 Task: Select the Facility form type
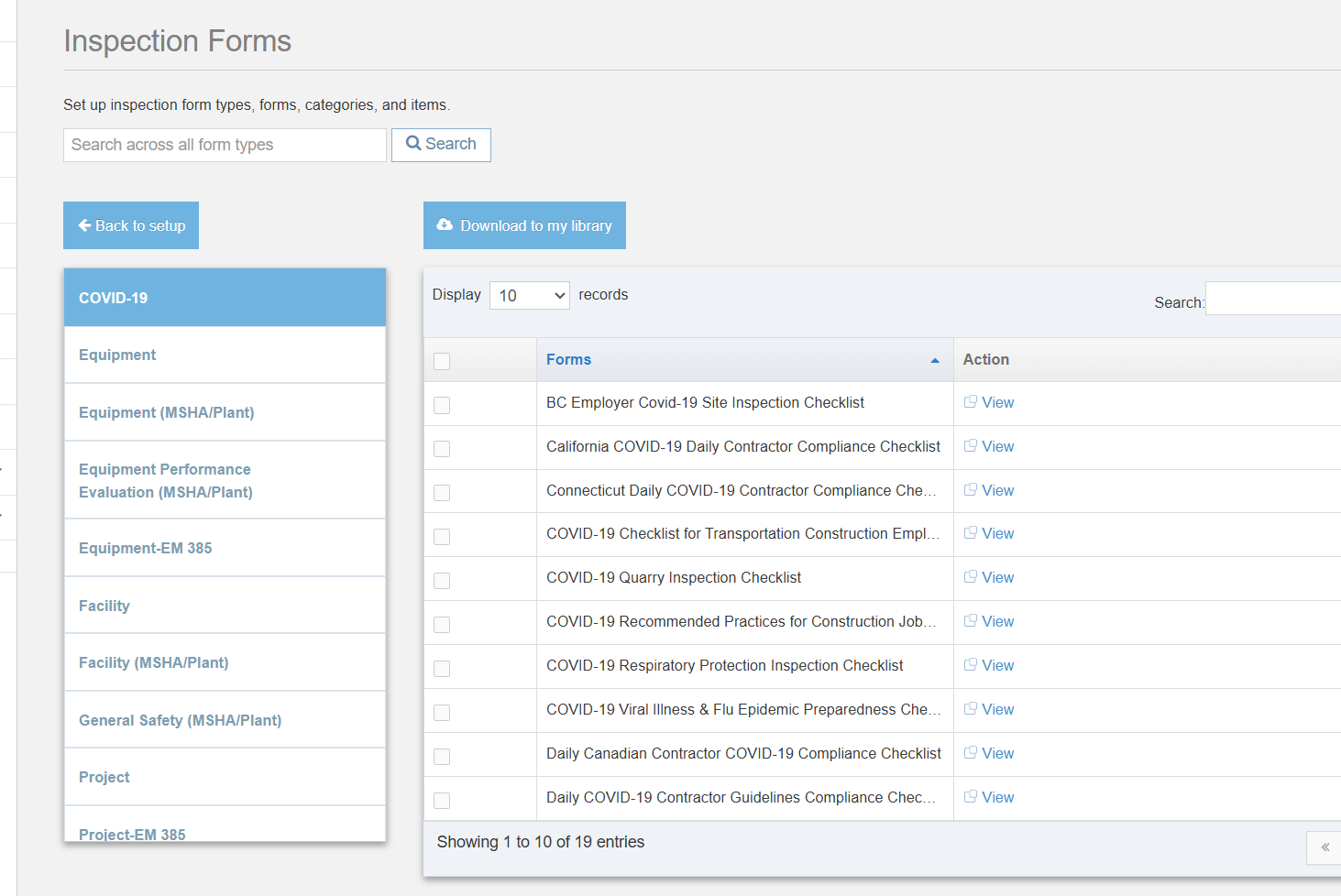tap(225, 606)
